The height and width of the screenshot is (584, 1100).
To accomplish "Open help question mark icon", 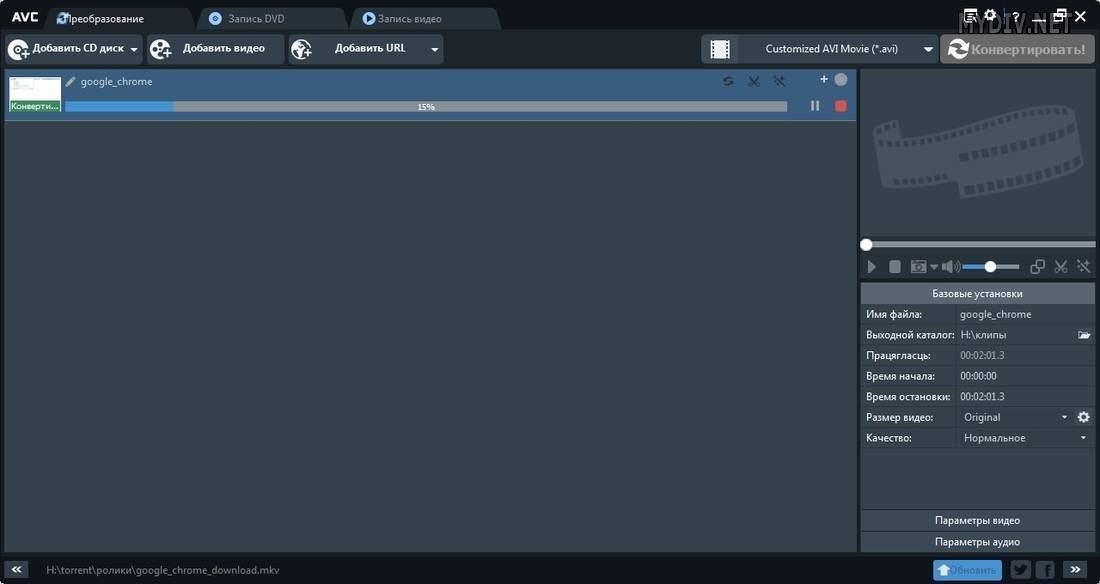I will [x=1015, y=17].
